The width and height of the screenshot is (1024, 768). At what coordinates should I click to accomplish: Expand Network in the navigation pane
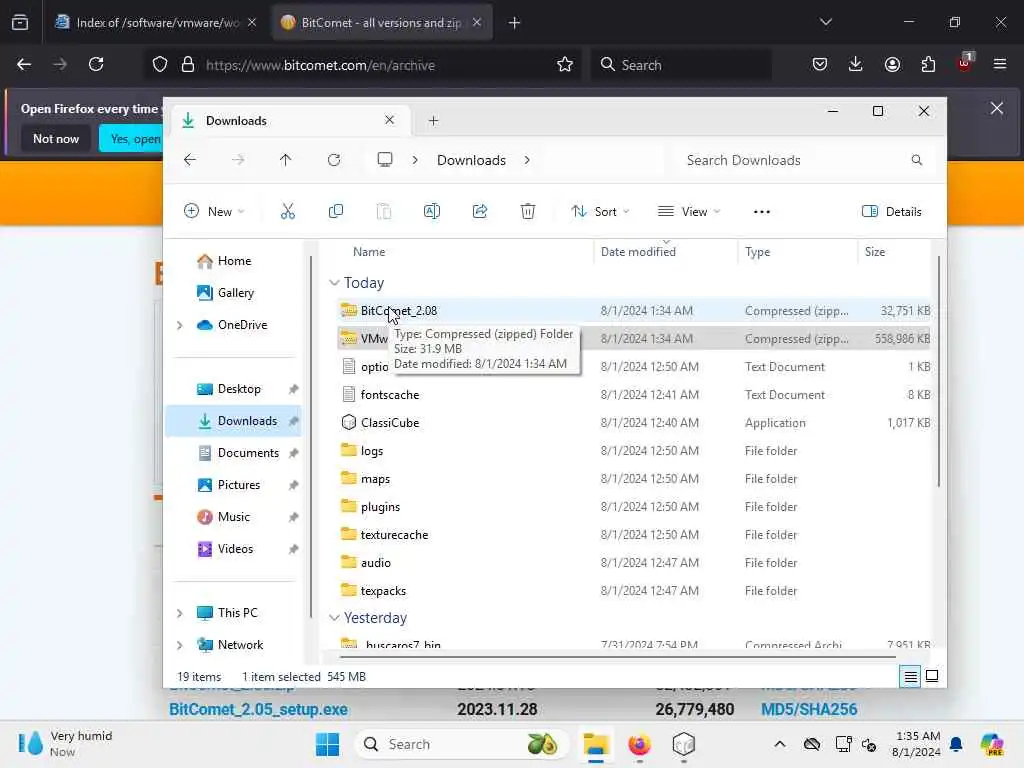pos(180,645)
